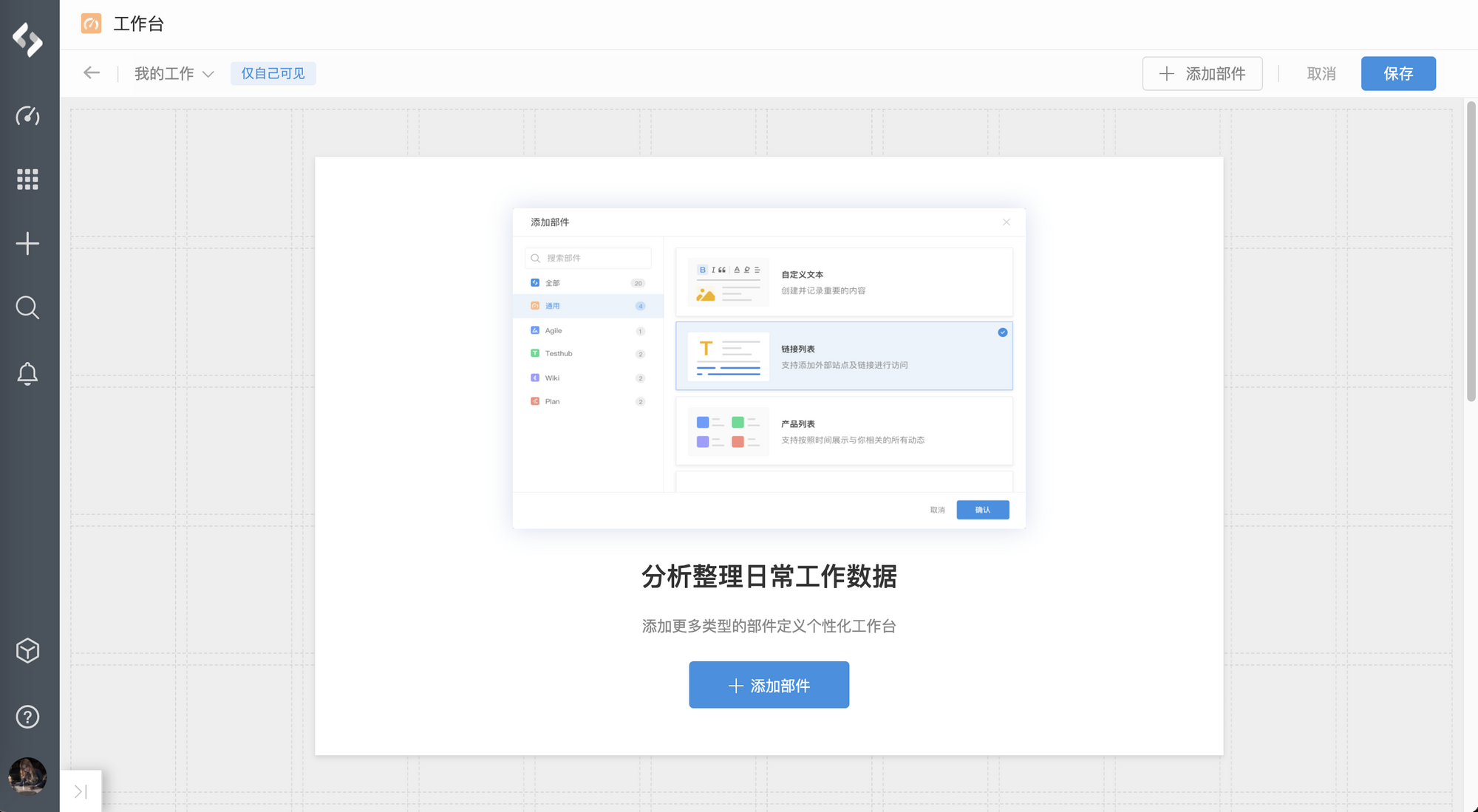Click 取消 to cancel editing
This screenshot has width=1478, height=812.
[1321, 73]
